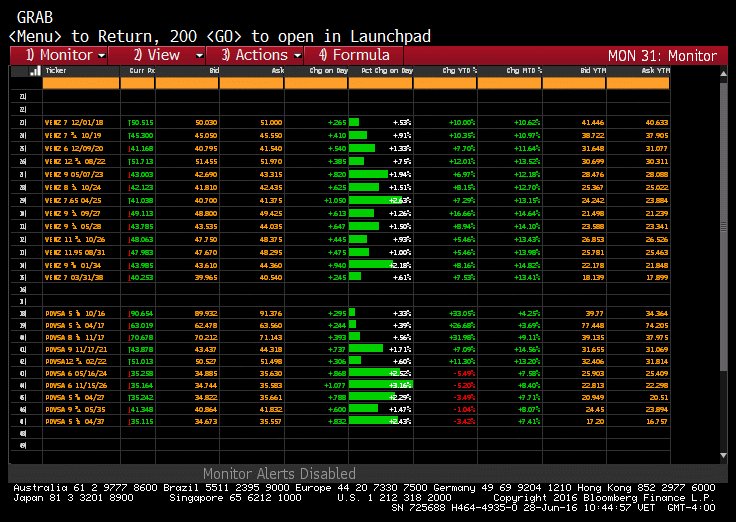The height and width of the screenshot is (522, 736).
Task: Click the 51.970 ask for VENZ 08/22
Action: click(x=271, y=161)
